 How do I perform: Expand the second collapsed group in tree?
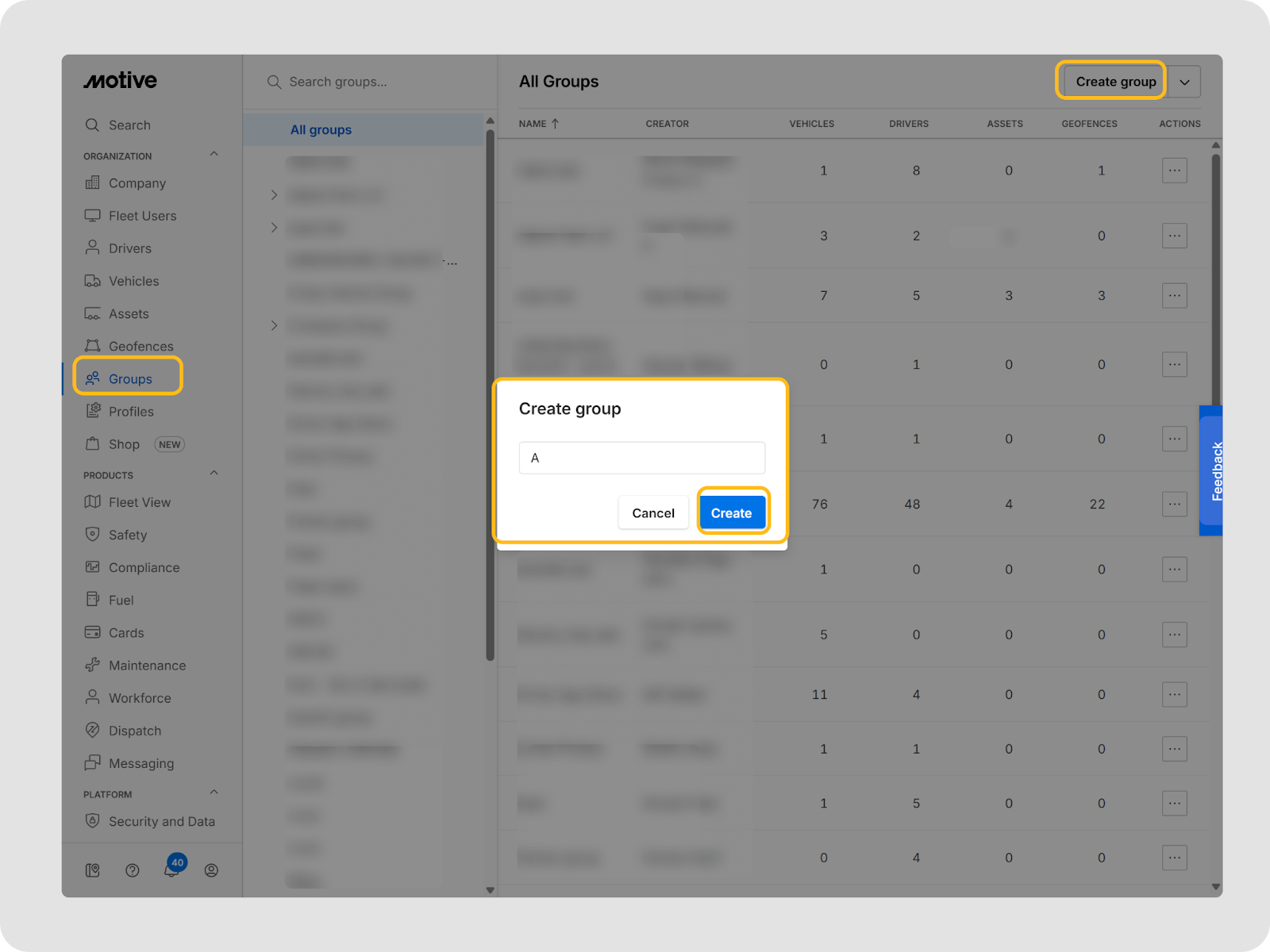[274, 228]
